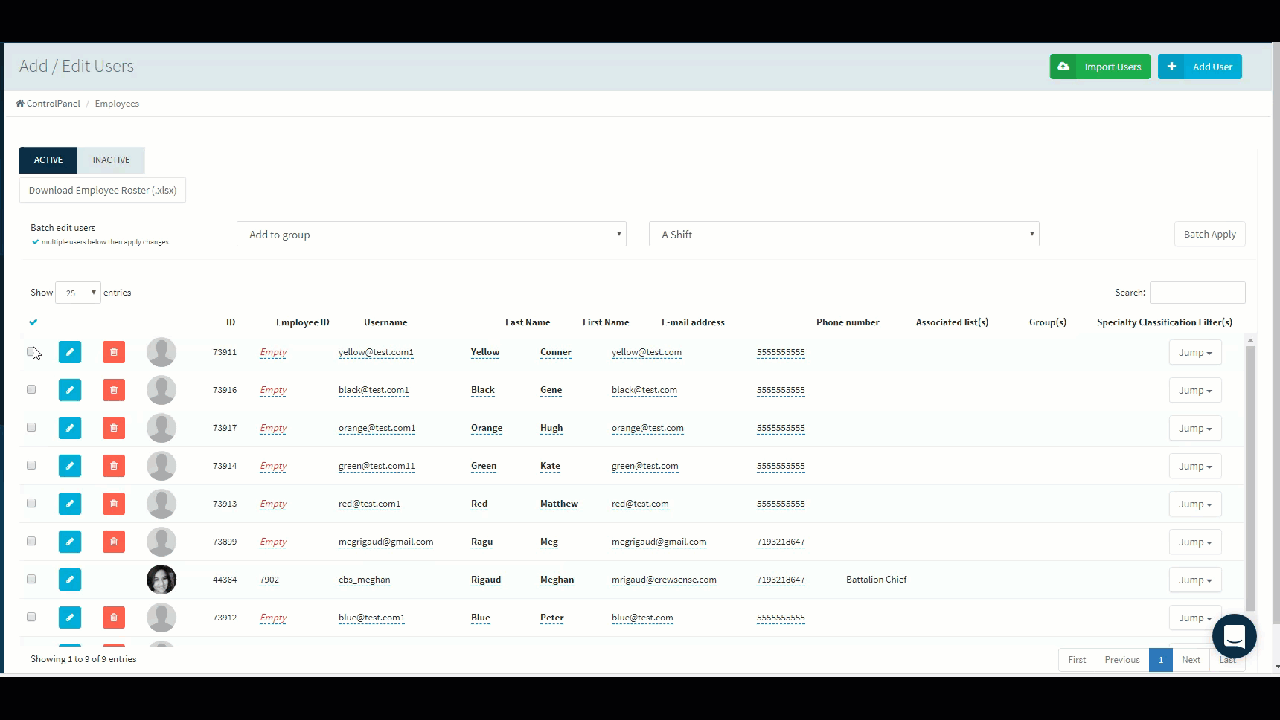Edit user Orange Hugh with the pencil icon
Viewport: 1280px width, 720px height.
70,428
